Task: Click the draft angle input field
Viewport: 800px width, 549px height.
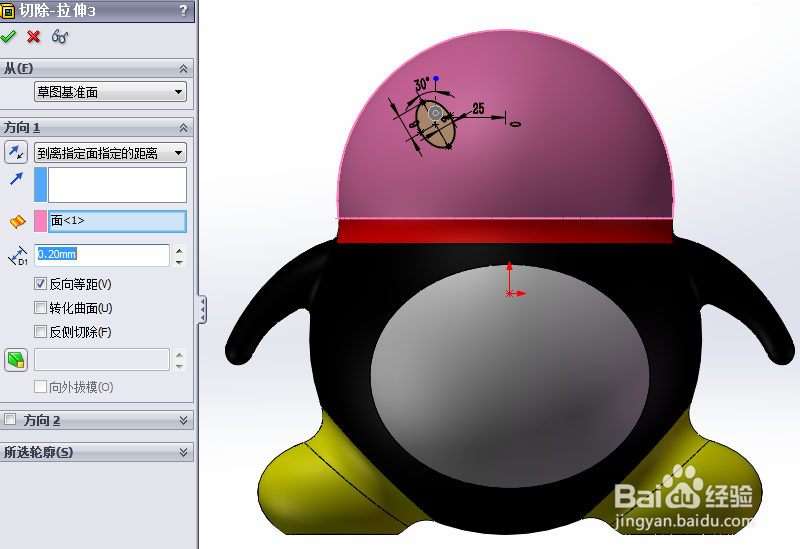Action: 102,360
